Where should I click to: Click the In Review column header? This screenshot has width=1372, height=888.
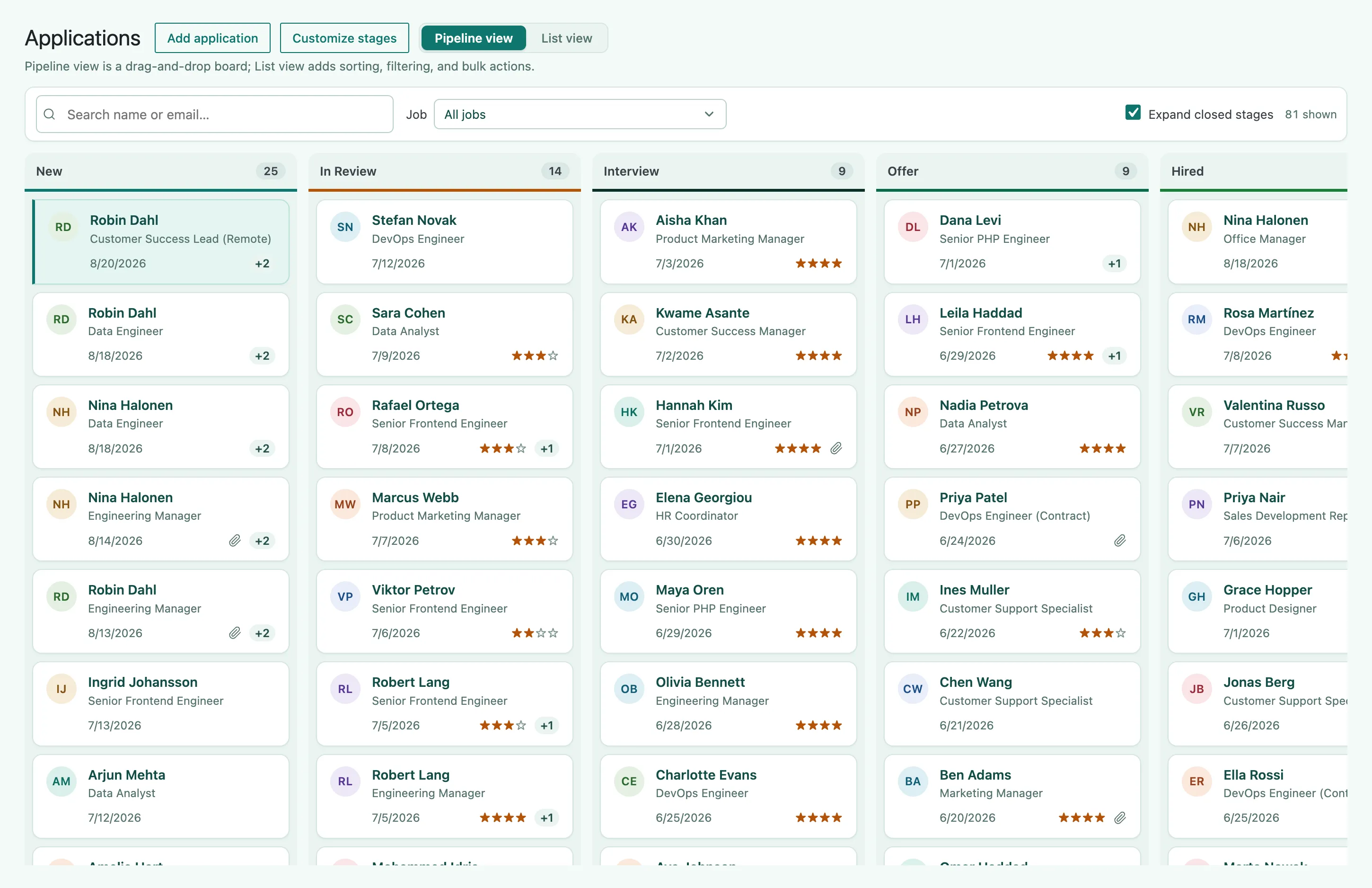(444, 171)
